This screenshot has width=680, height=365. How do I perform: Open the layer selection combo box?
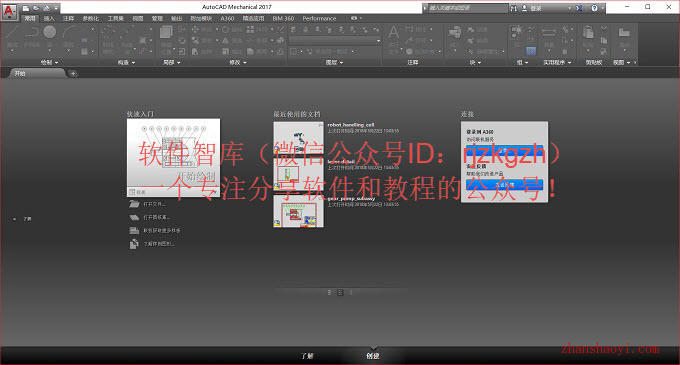[335, 41]
